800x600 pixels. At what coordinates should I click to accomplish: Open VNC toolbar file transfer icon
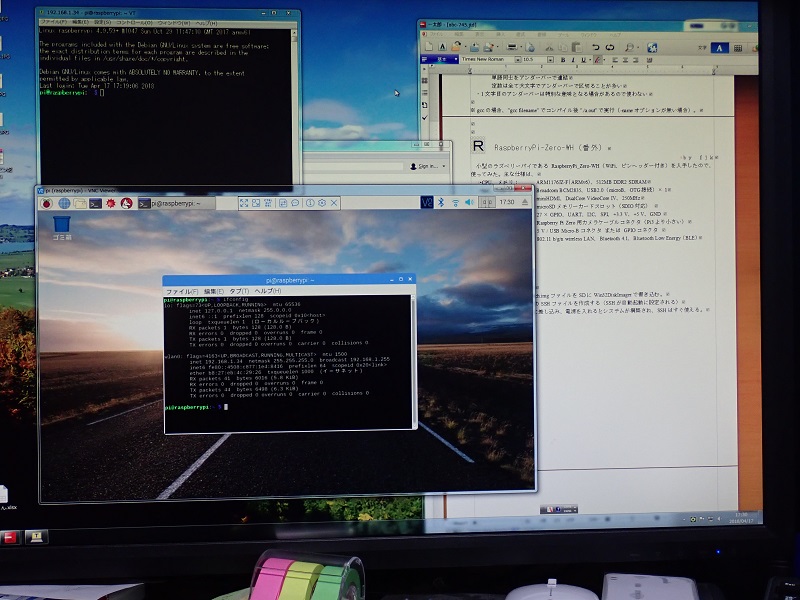pyautogui.click(x=283, y=203)
